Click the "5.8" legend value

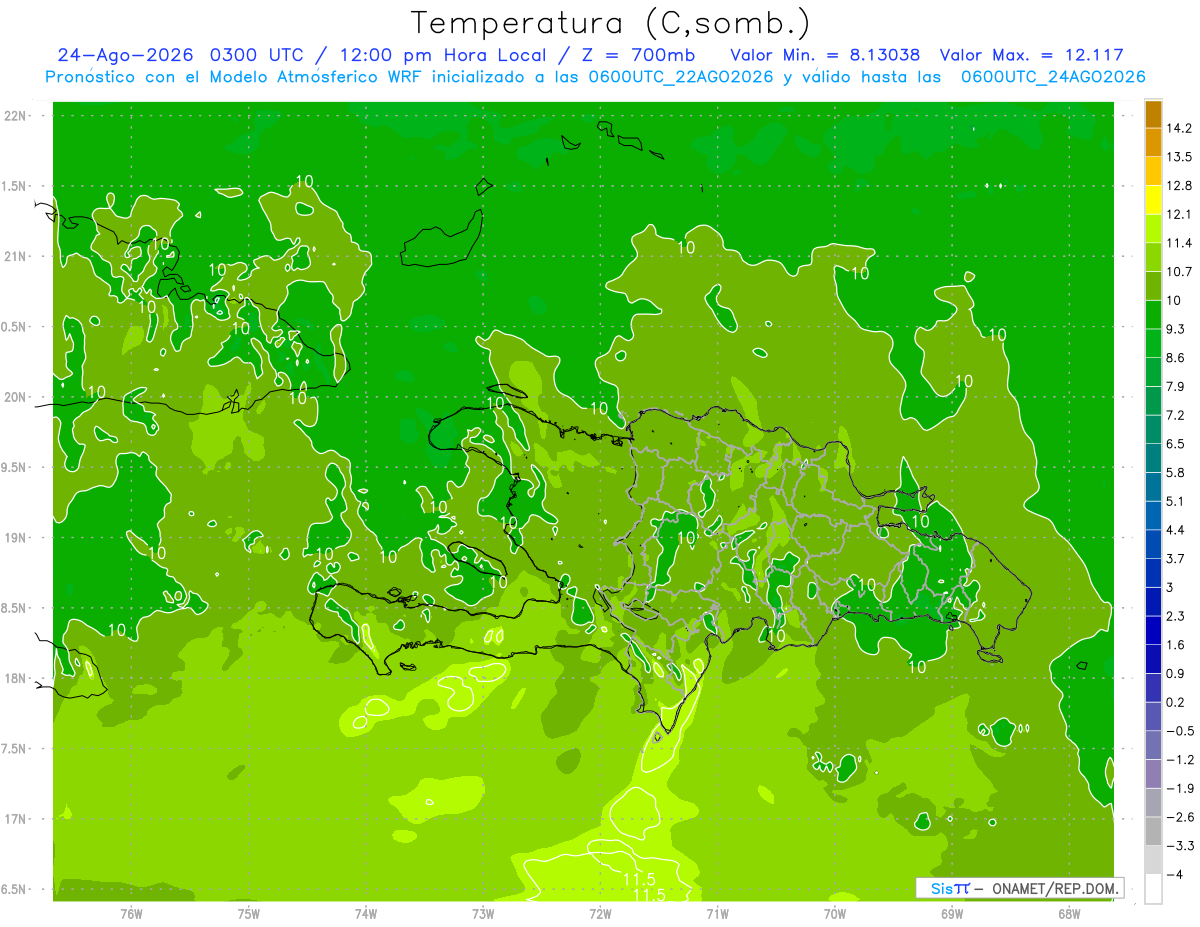pos(1176,473)
